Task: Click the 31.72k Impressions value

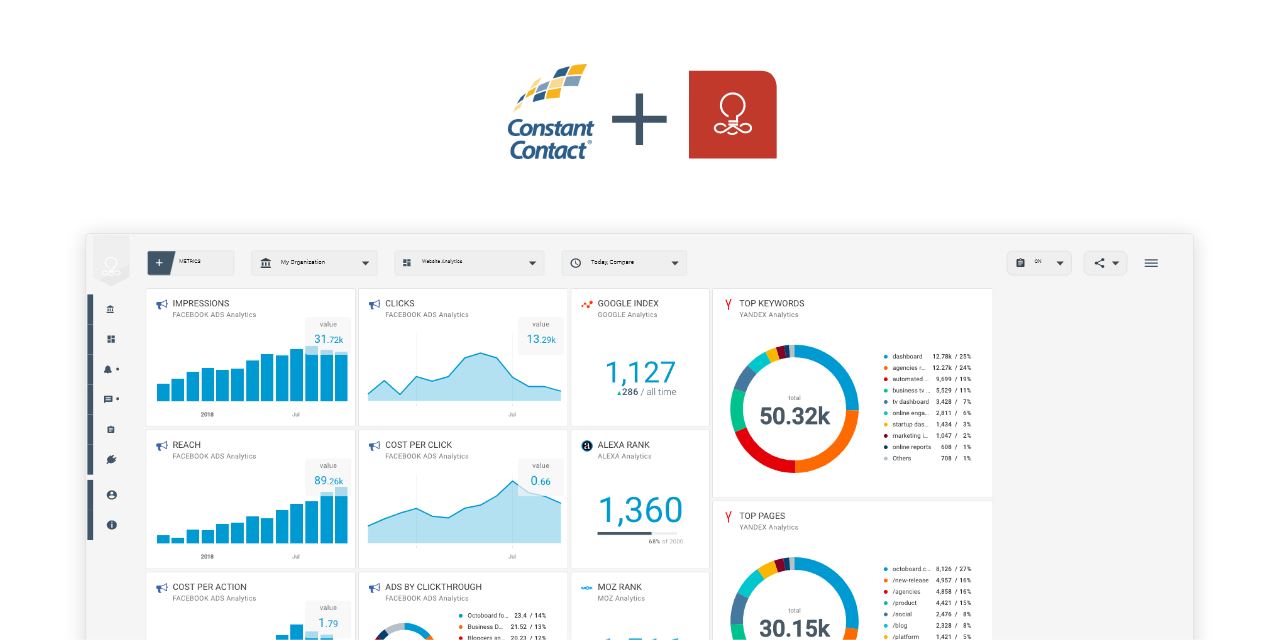Action: tap(328, 340)
